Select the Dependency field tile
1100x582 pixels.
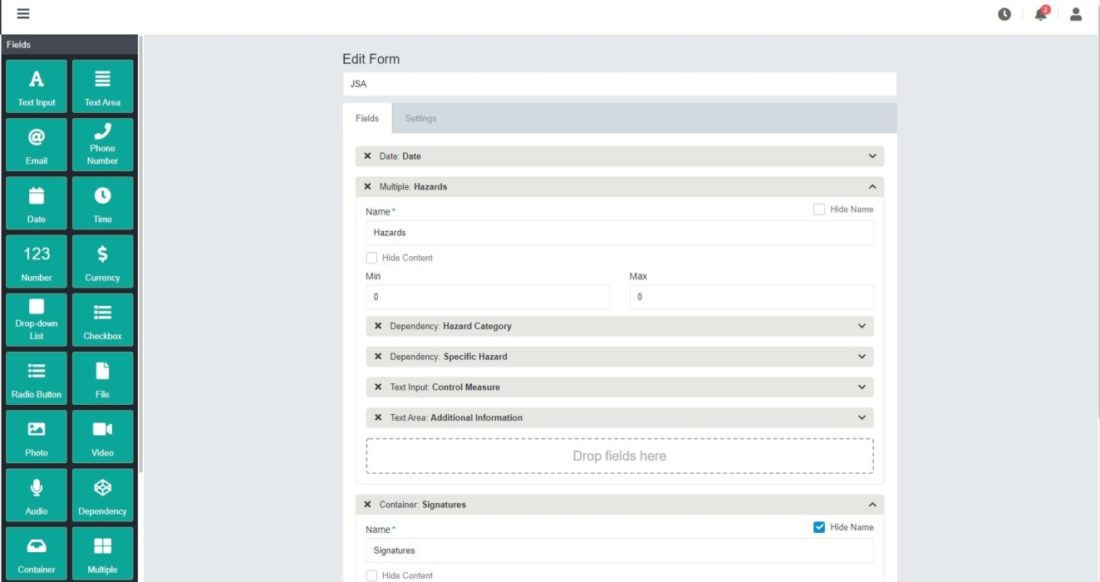click(x=102, y=495)
